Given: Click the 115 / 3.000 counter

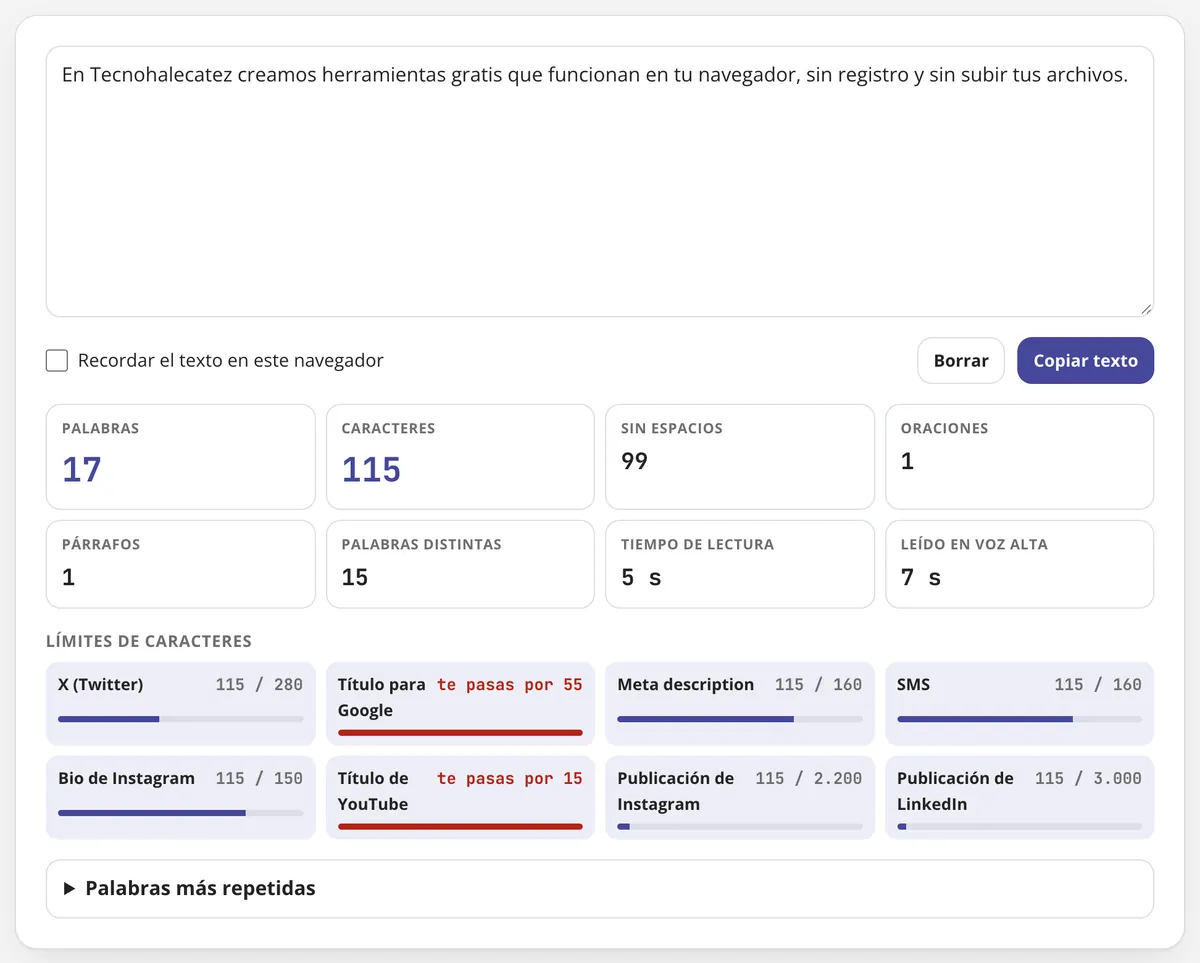Looking at the screenshot, I should click(1088, 779).
